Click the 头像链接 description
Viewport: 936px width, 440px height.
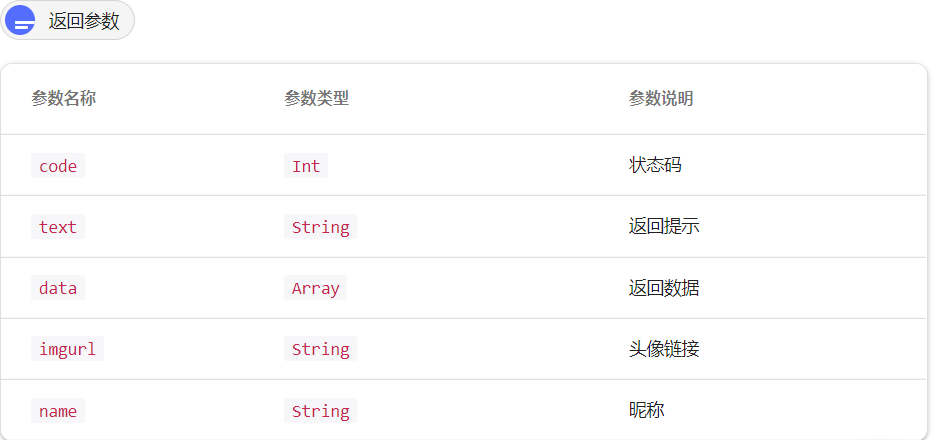click(664, 349)
